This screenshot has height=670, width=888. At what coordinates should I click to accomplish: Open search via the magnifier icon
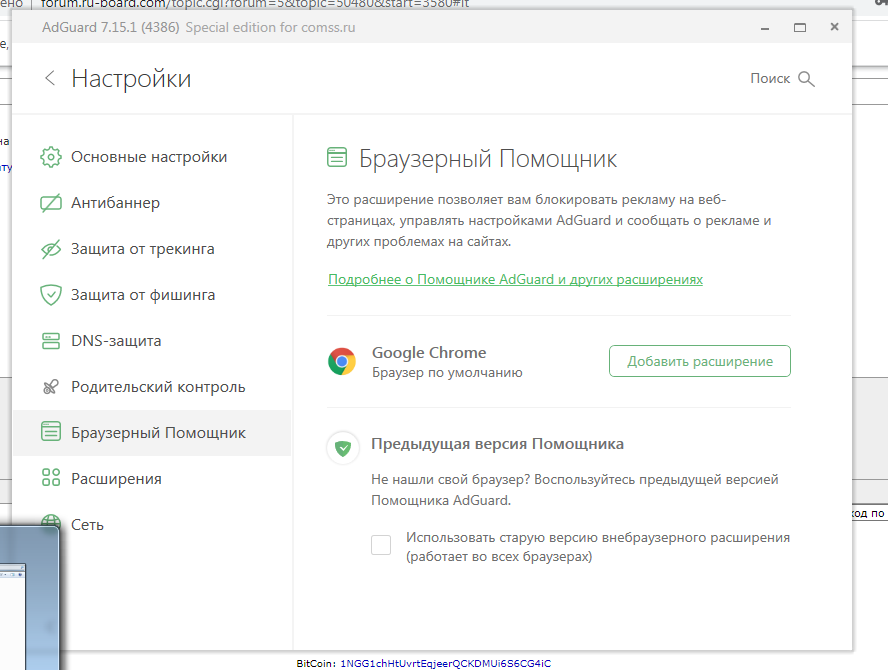806,79
